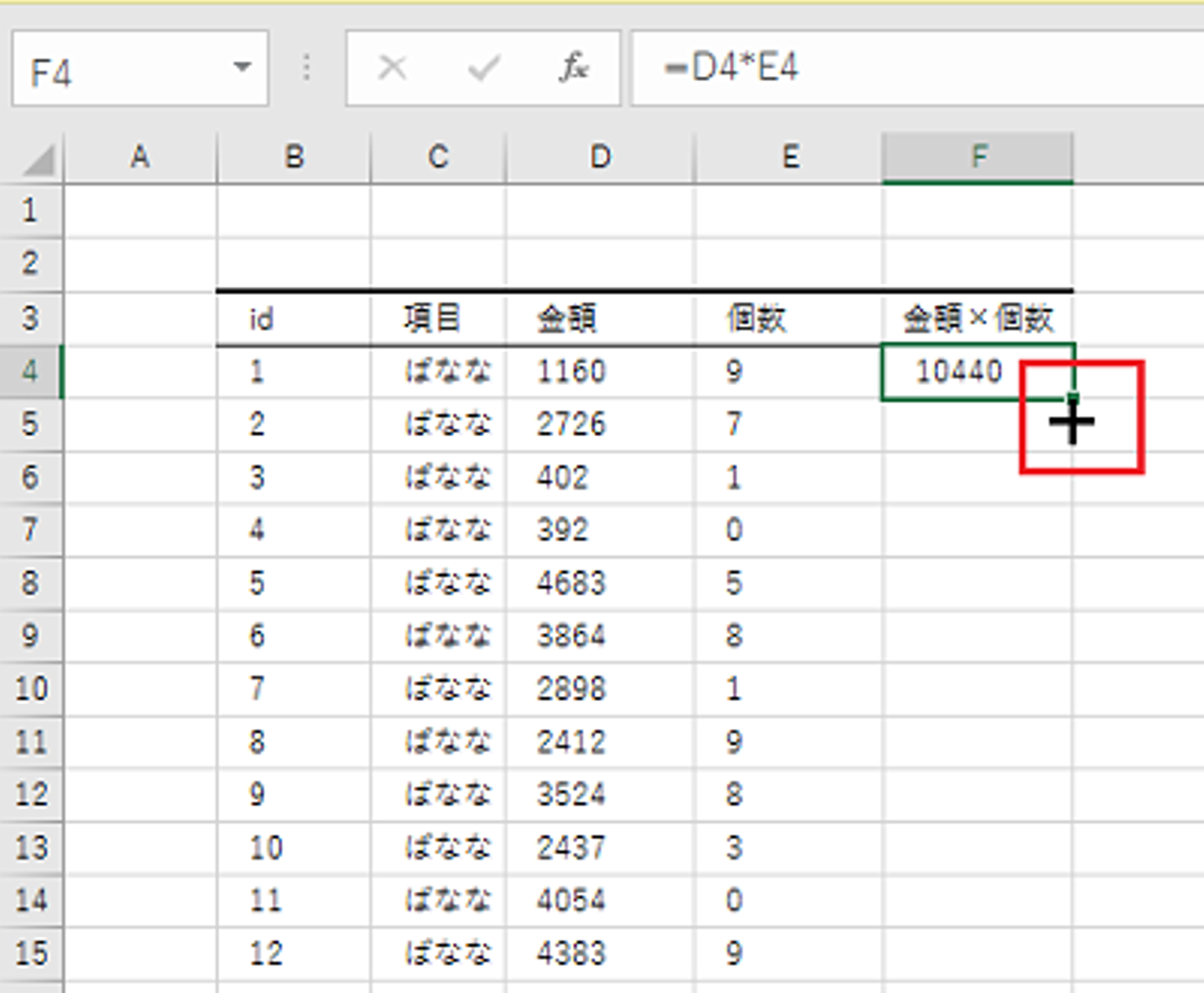The height and width of the screenshot is (993, 1204).
Task: Select row 15 header
Action: tap(31, 955)
